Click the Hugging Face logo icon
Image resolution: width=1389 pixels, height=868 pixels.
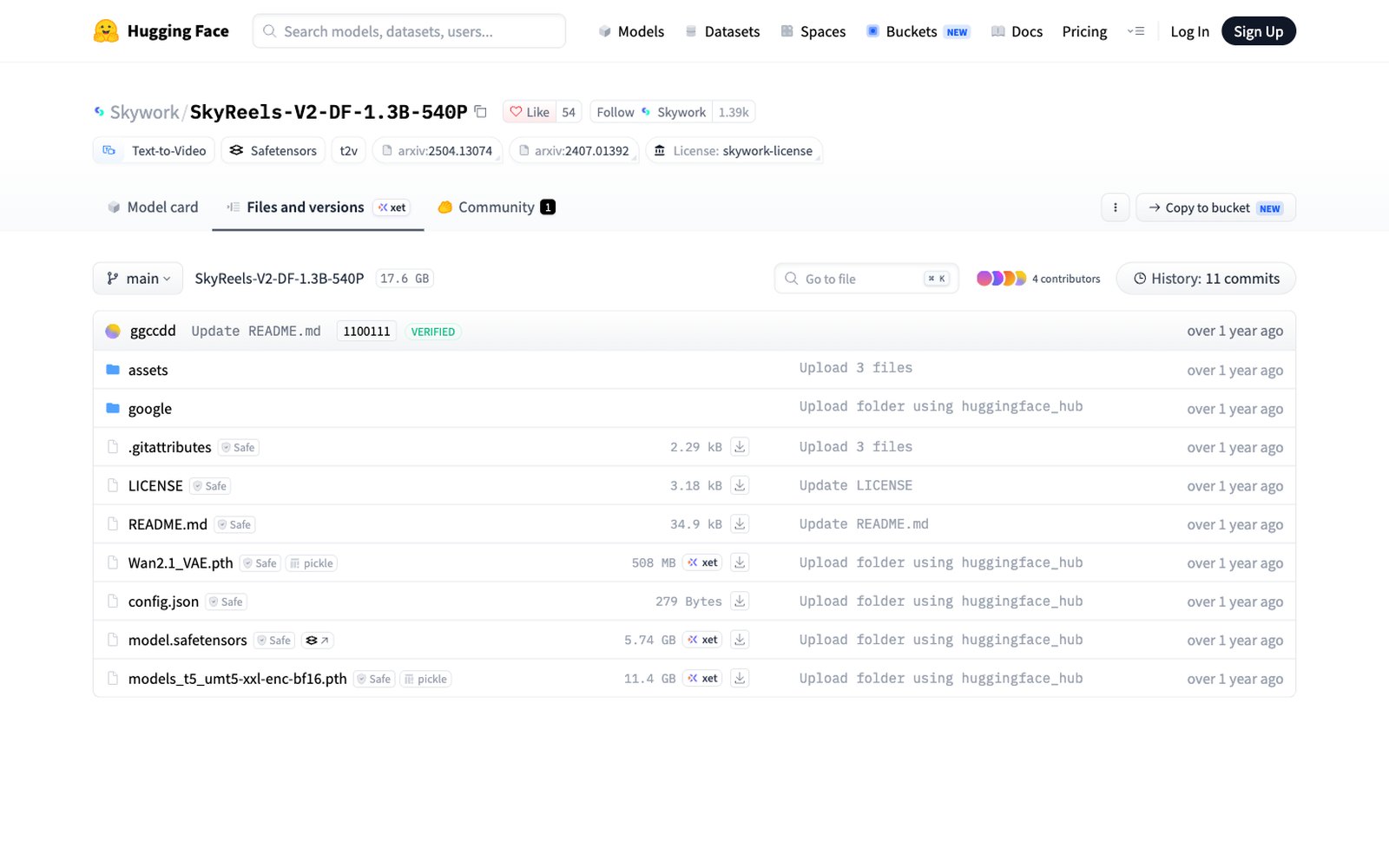point(106,31)
